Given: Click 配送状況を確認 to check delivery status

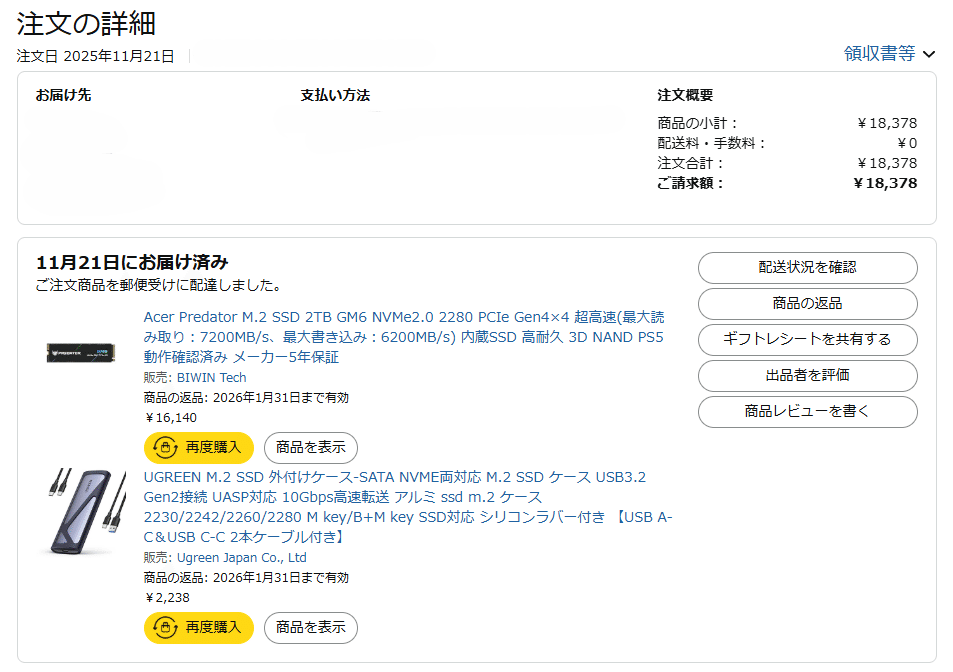Looking at the screenshot, I should pos(807,268).
